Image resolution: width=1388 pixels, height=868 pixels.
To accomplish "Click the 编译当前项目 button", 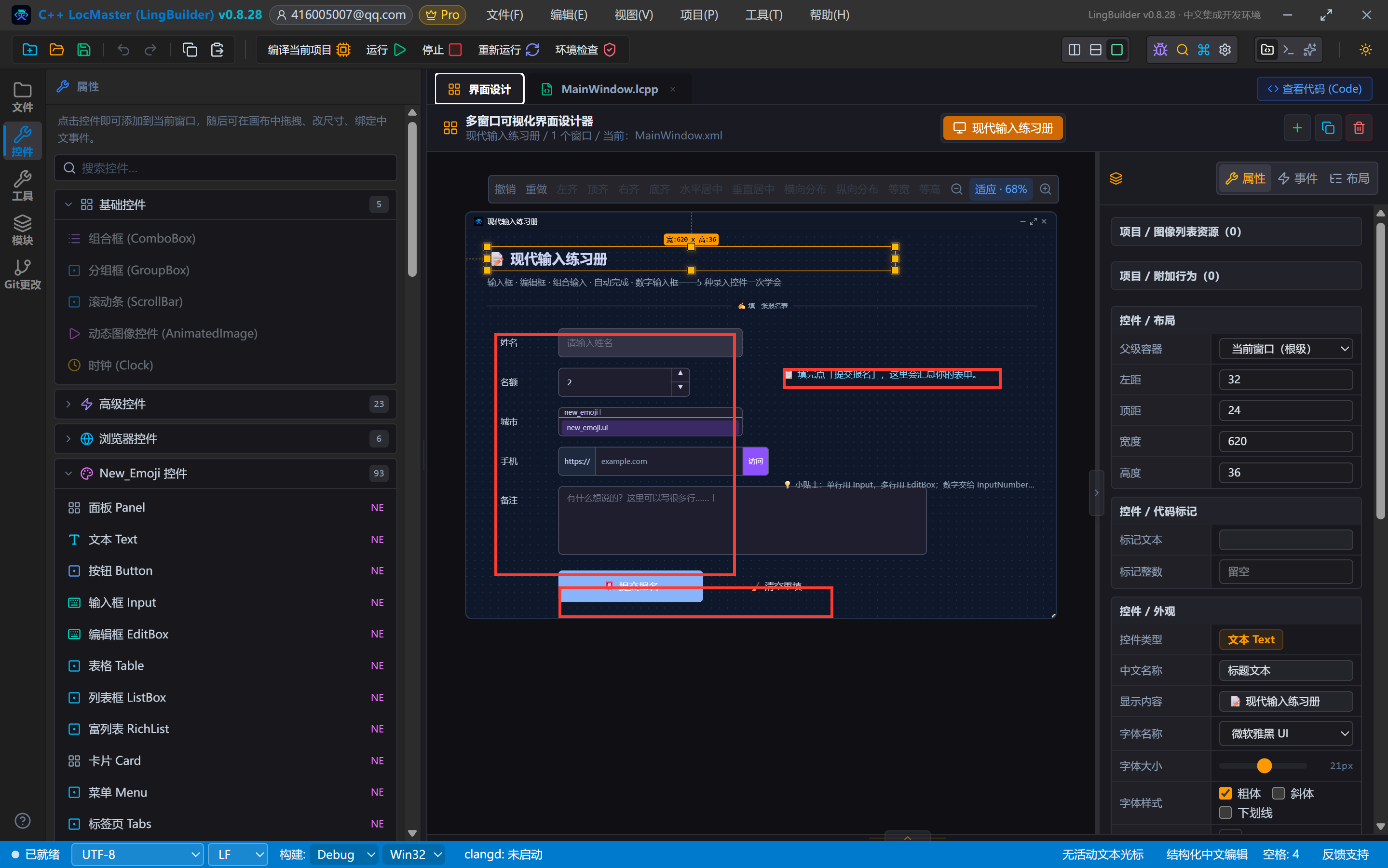I will point(309,50).
